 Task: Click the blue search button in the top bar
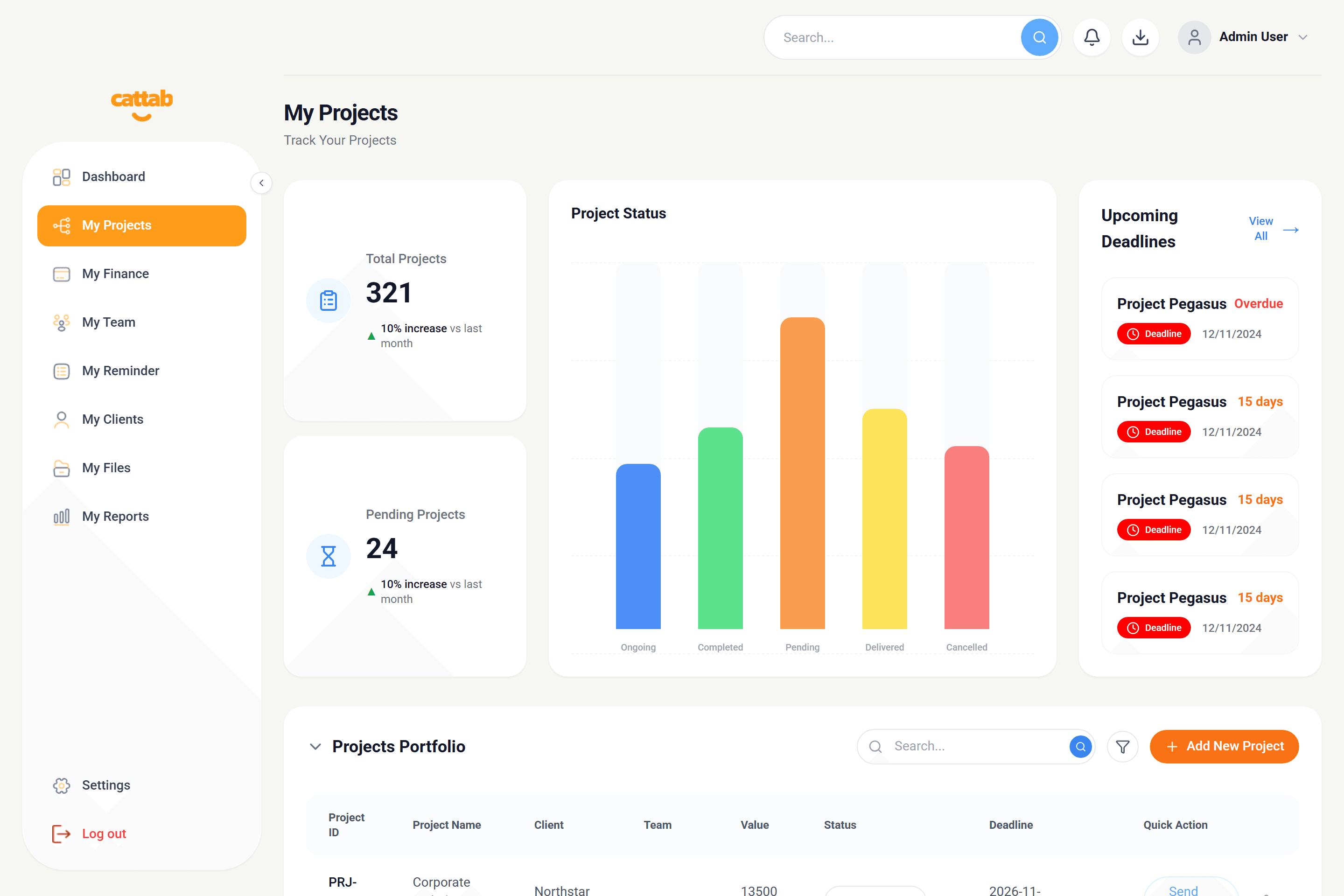1039,38
